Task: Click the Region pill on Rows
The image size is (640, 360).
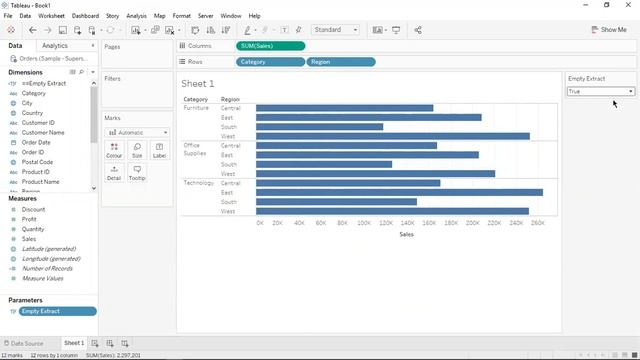Action: pyautogui.click(x=341, y=62)
